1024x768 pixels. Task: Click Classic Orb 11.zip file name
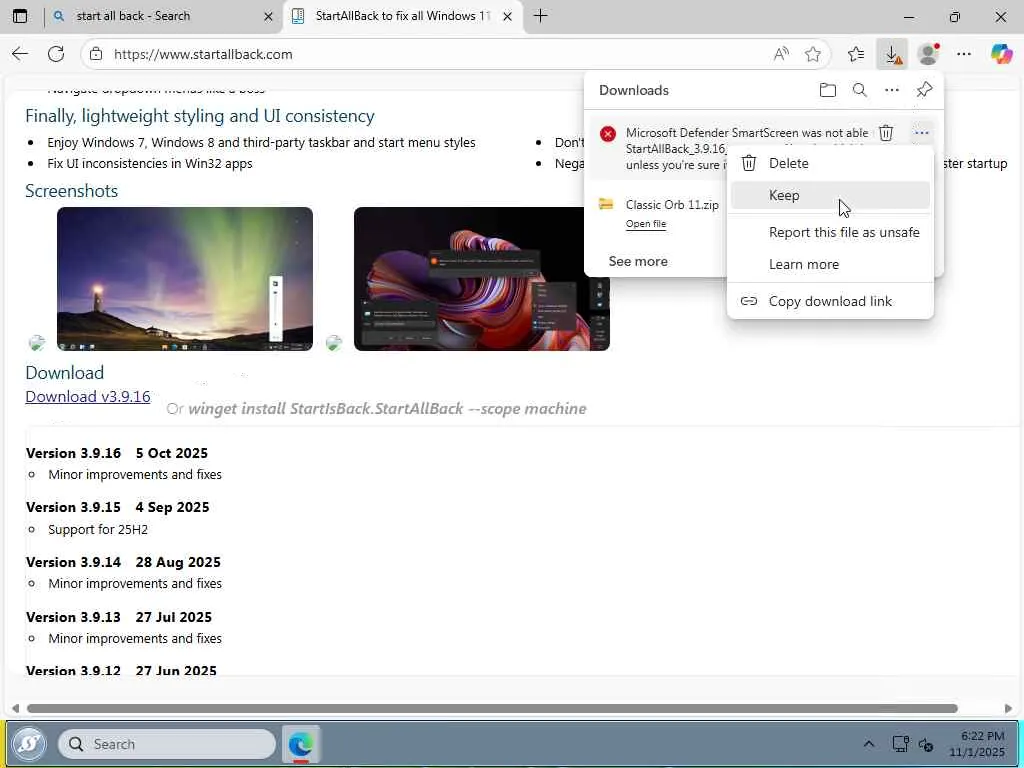(x=672, y=204)
